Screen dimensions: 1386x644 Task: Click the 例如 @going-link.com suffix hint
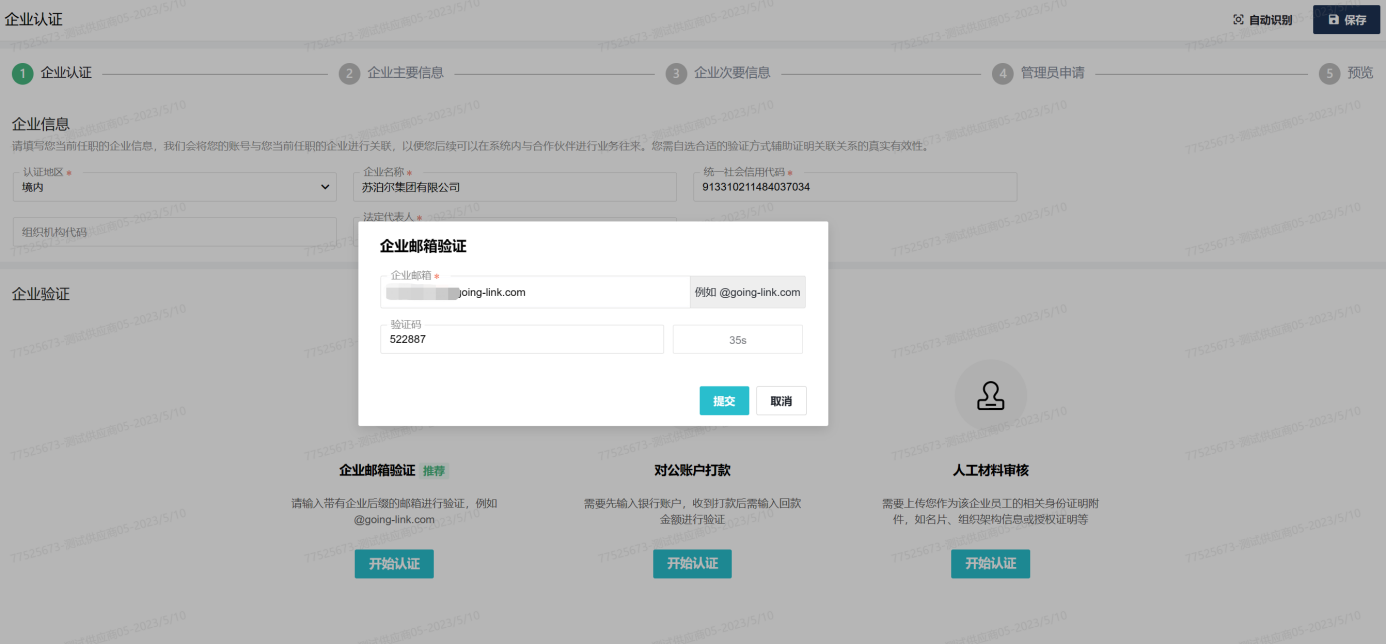point(748,292)
